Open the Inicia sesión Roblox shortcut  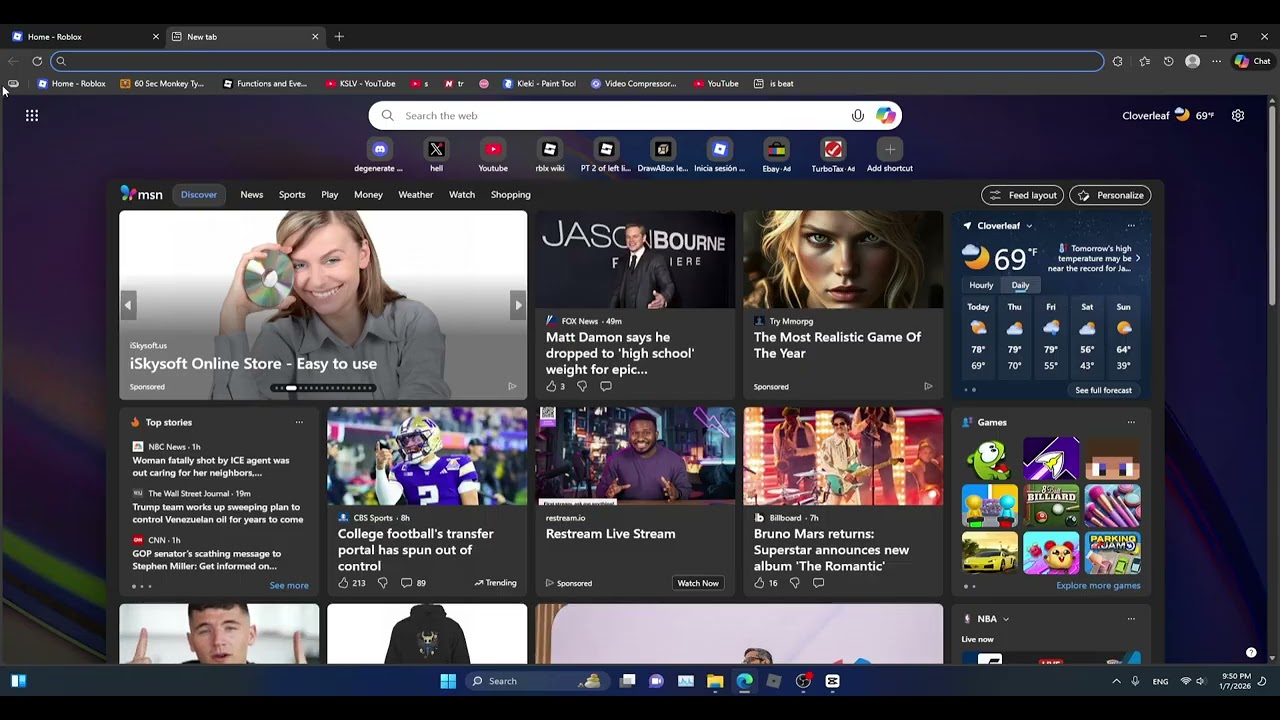click(x=720, y=155)
